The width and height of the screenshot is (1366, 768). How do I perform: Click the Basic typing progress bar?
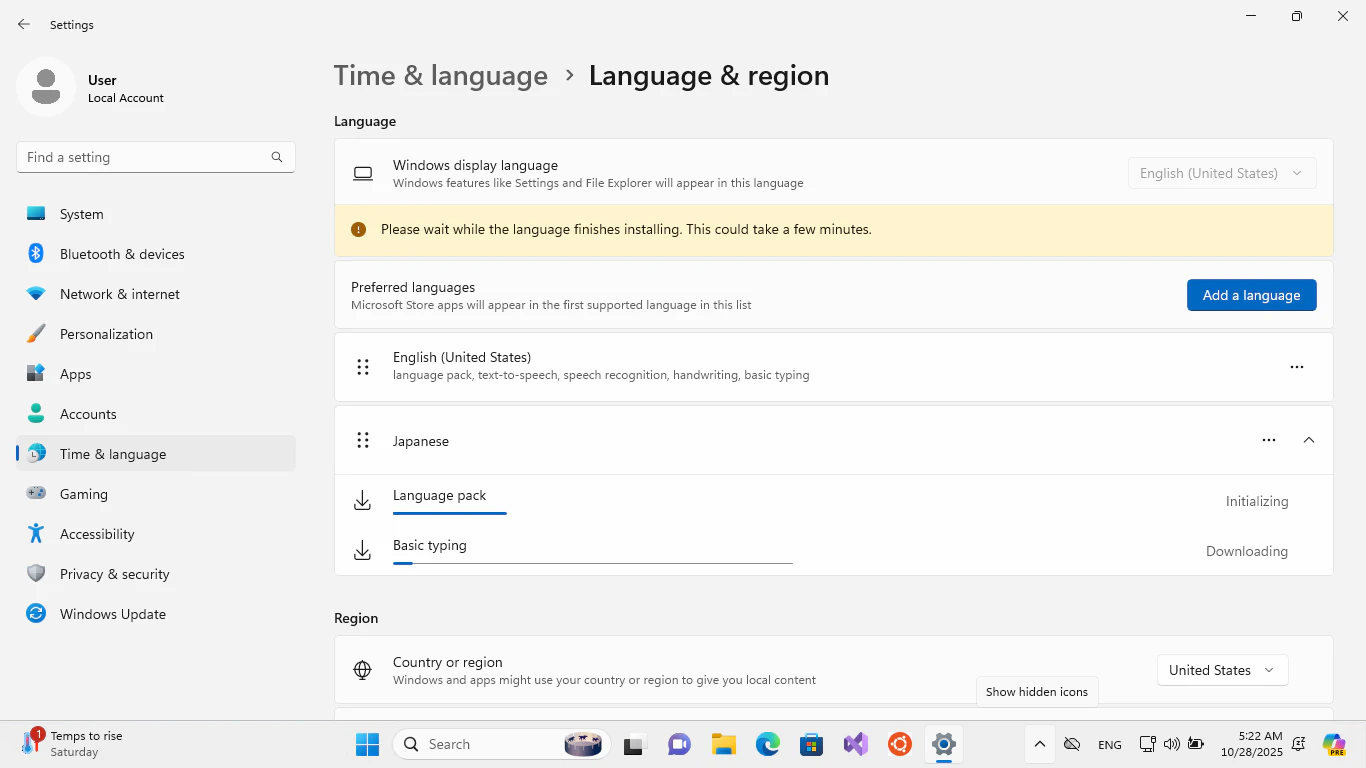(x=593, y=563)
